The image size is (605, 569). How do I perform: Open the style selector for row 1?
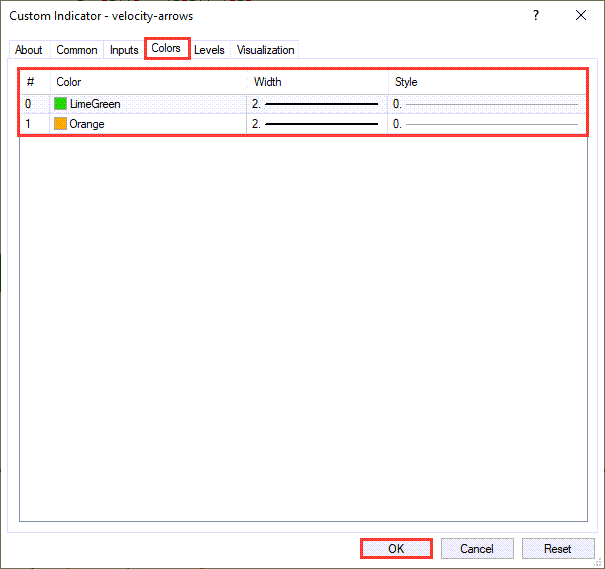coord(487,124)
